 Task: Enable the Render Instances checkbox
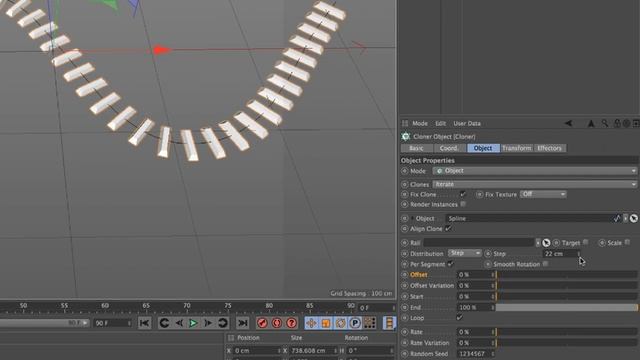(x=463, y=204)
